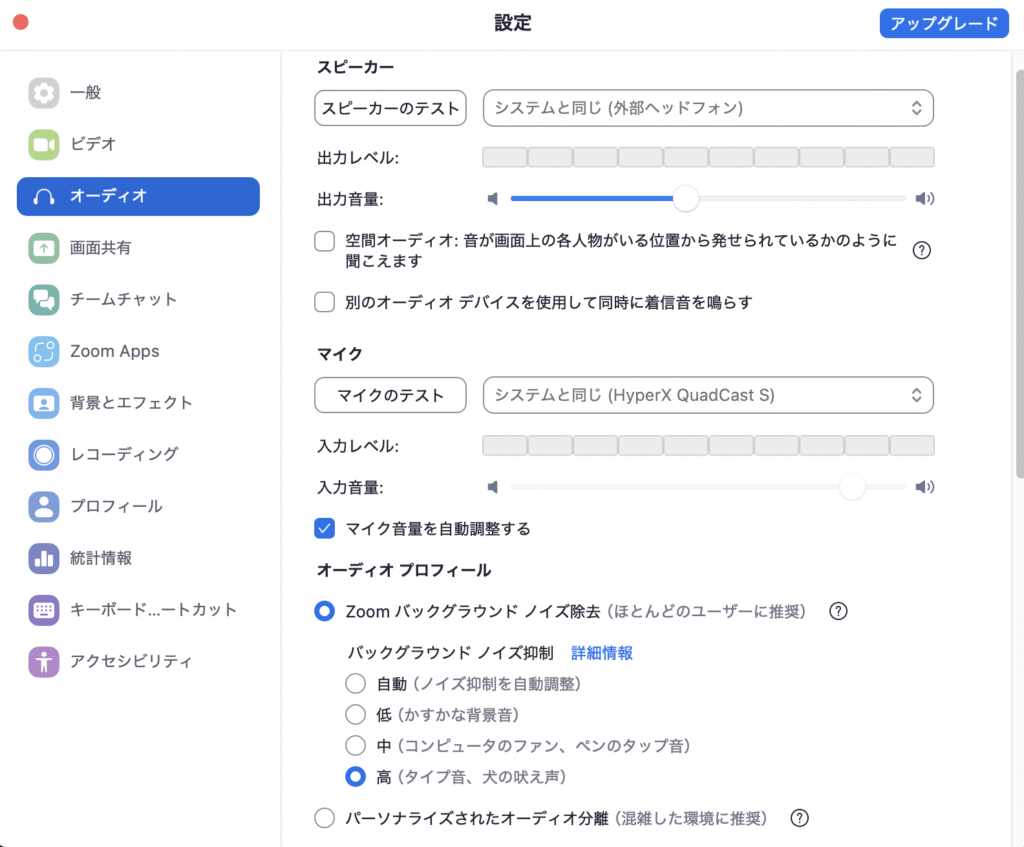Select 高 (タイプ音、犬の吠え声) option

tap(355, 776)
